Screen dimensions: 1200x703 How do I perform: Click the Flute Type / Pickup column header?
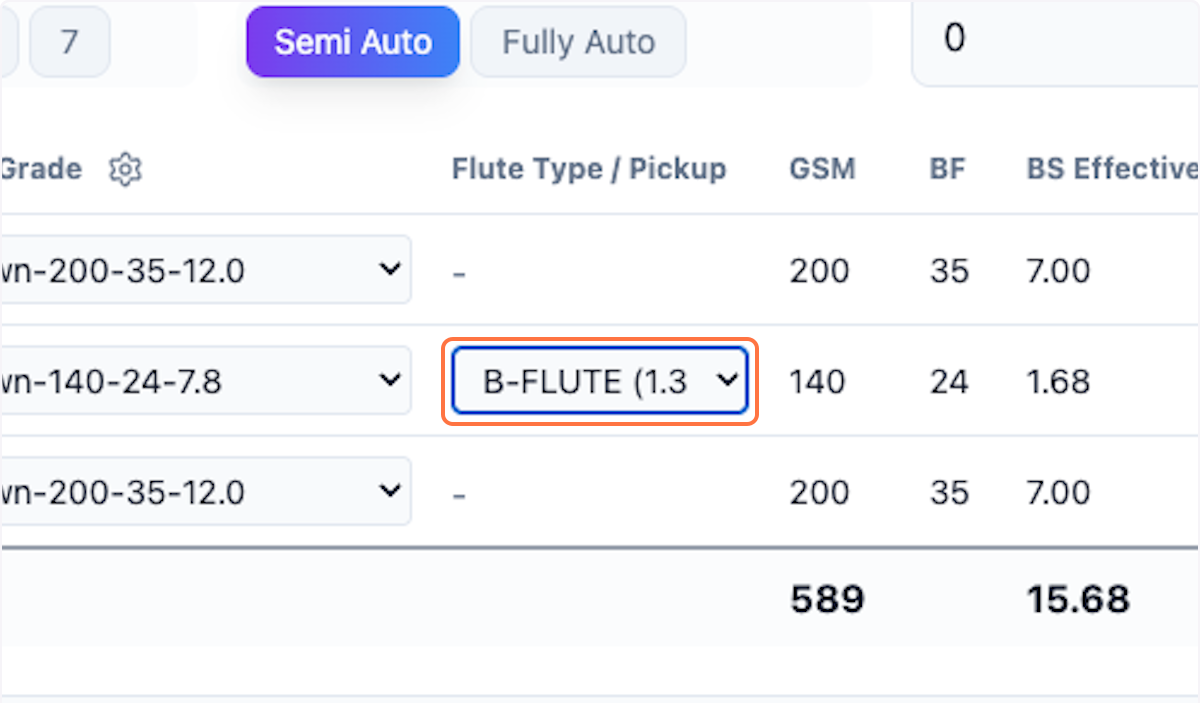tap(589, 169)
